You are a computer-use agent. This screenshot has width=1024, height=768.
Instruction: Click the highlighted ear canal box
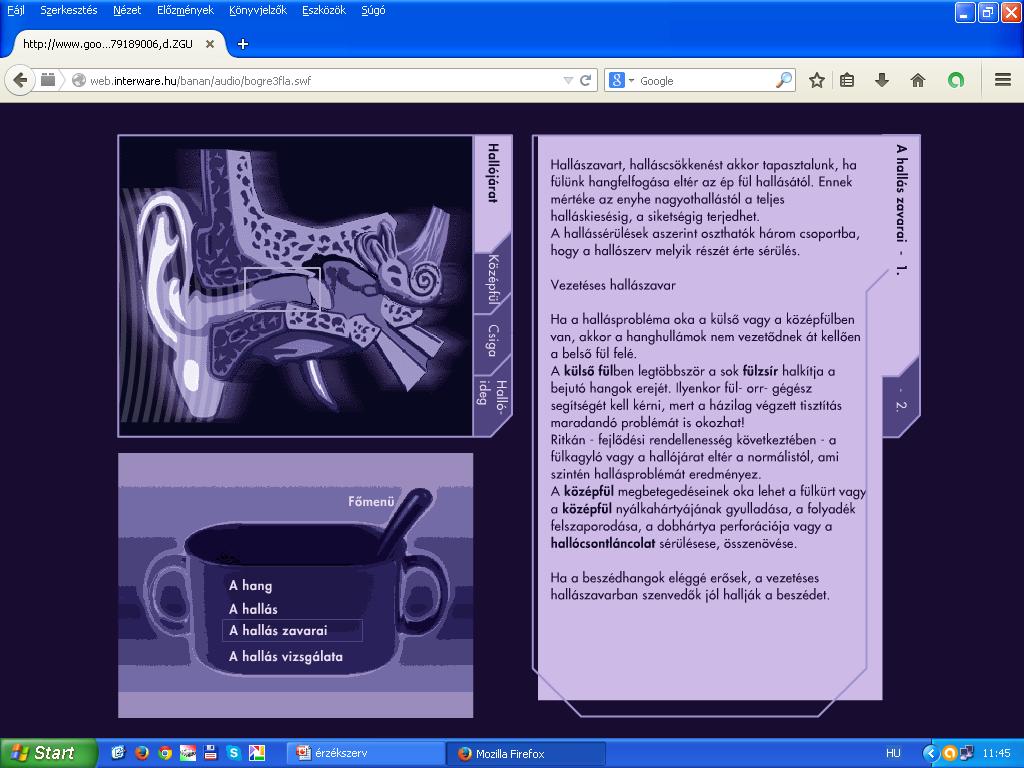[x=283, y=289]
